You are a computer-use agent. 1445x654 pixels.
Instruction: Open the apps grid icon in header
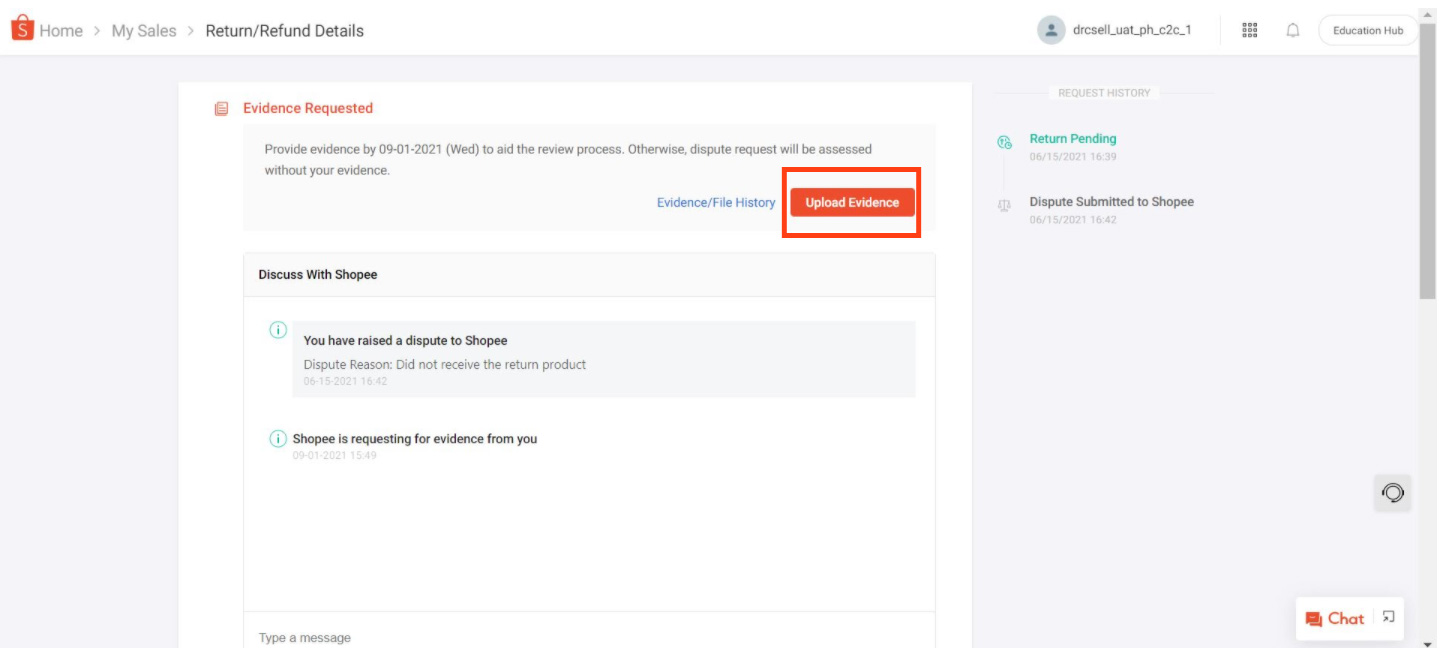click(x=1249, y=30)
